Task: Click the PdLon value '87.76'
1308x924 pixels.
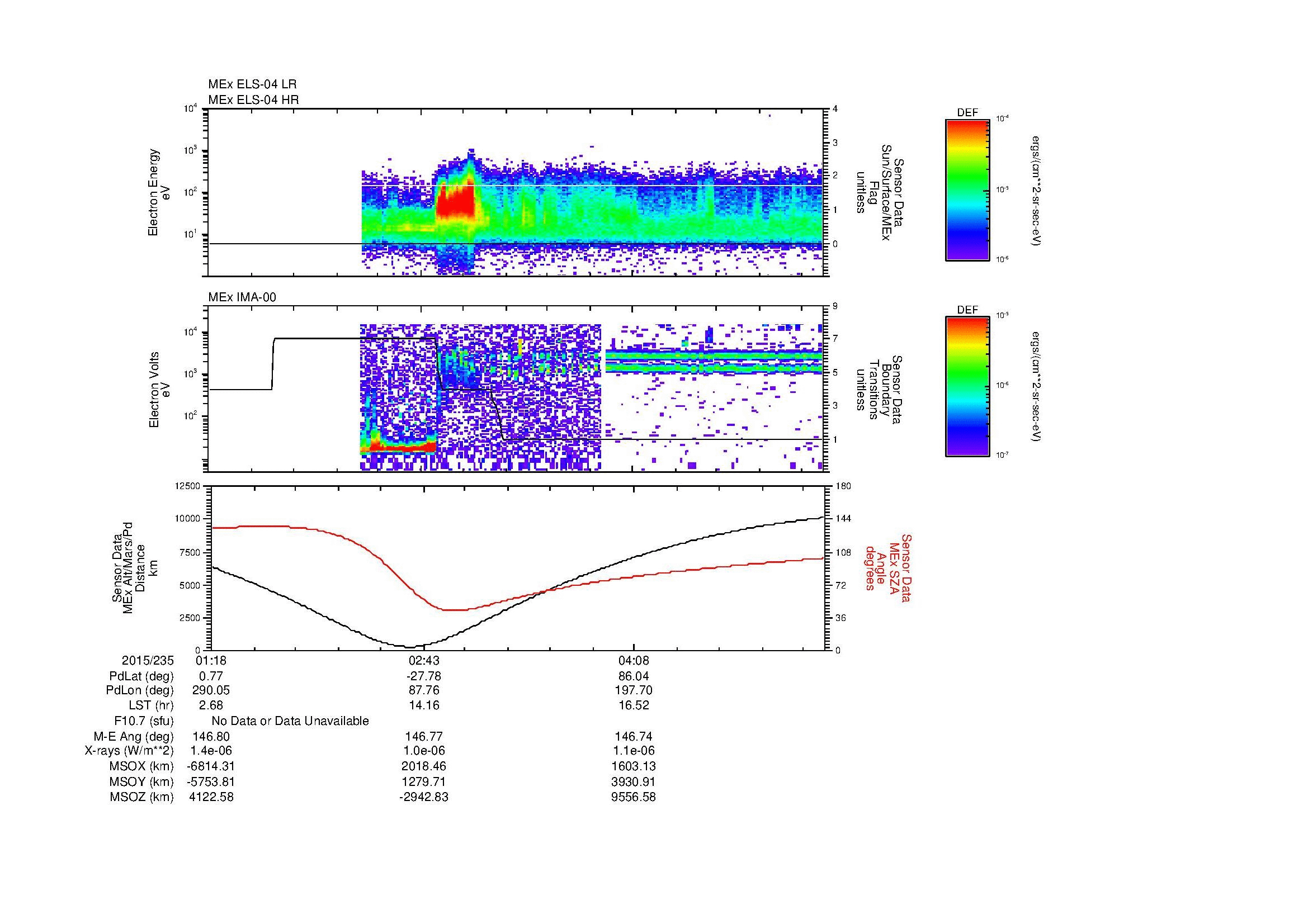Action: [424, 690]
